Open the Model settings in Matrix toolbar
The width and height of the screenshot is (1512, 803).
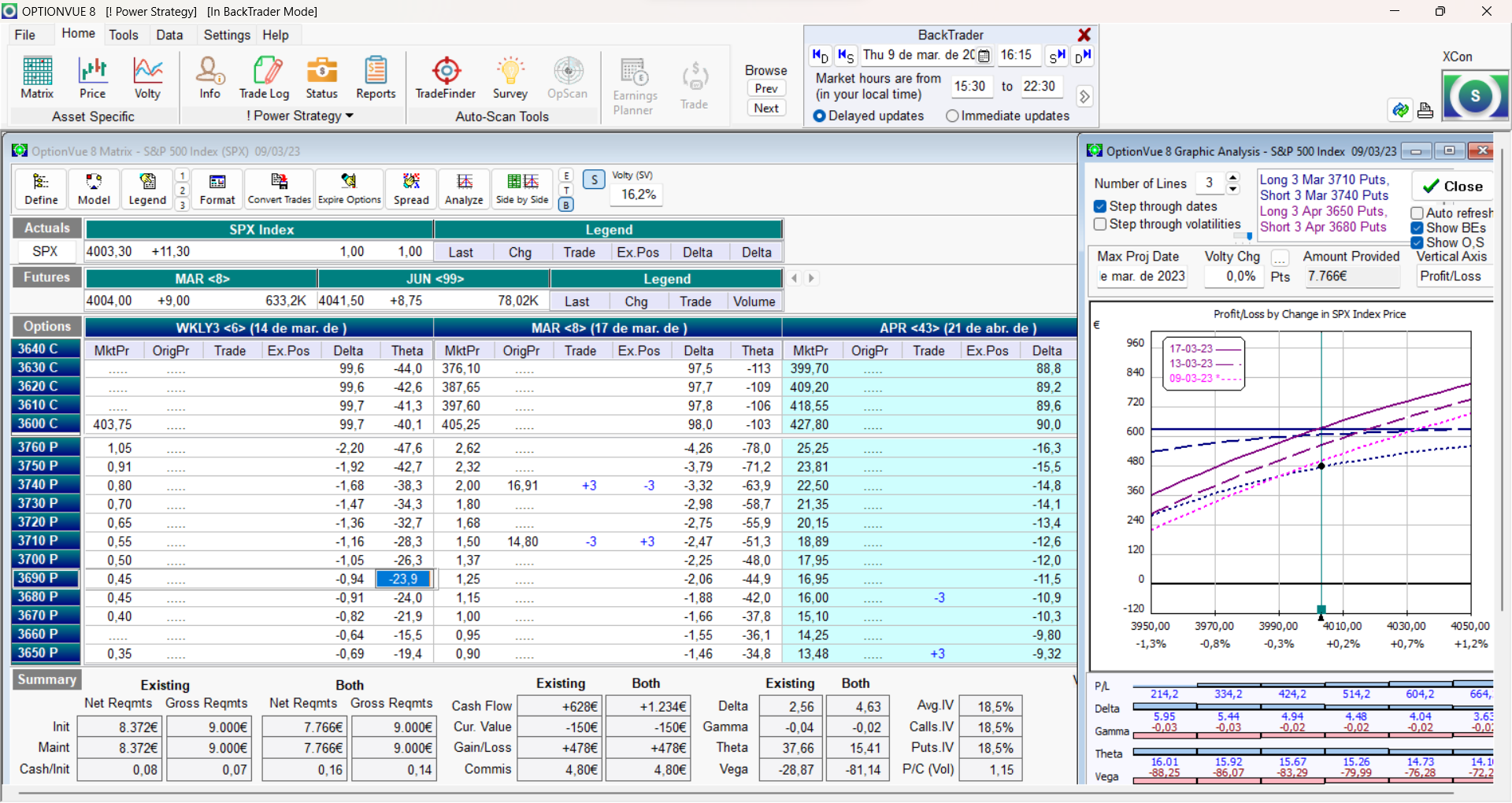94,190
